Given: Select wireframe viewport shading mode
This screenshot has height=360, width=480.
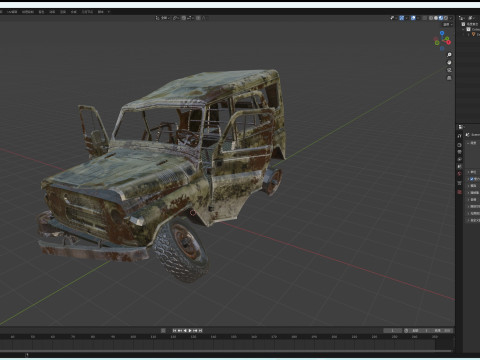Looking at the screenshot, I should pos(431,18).
